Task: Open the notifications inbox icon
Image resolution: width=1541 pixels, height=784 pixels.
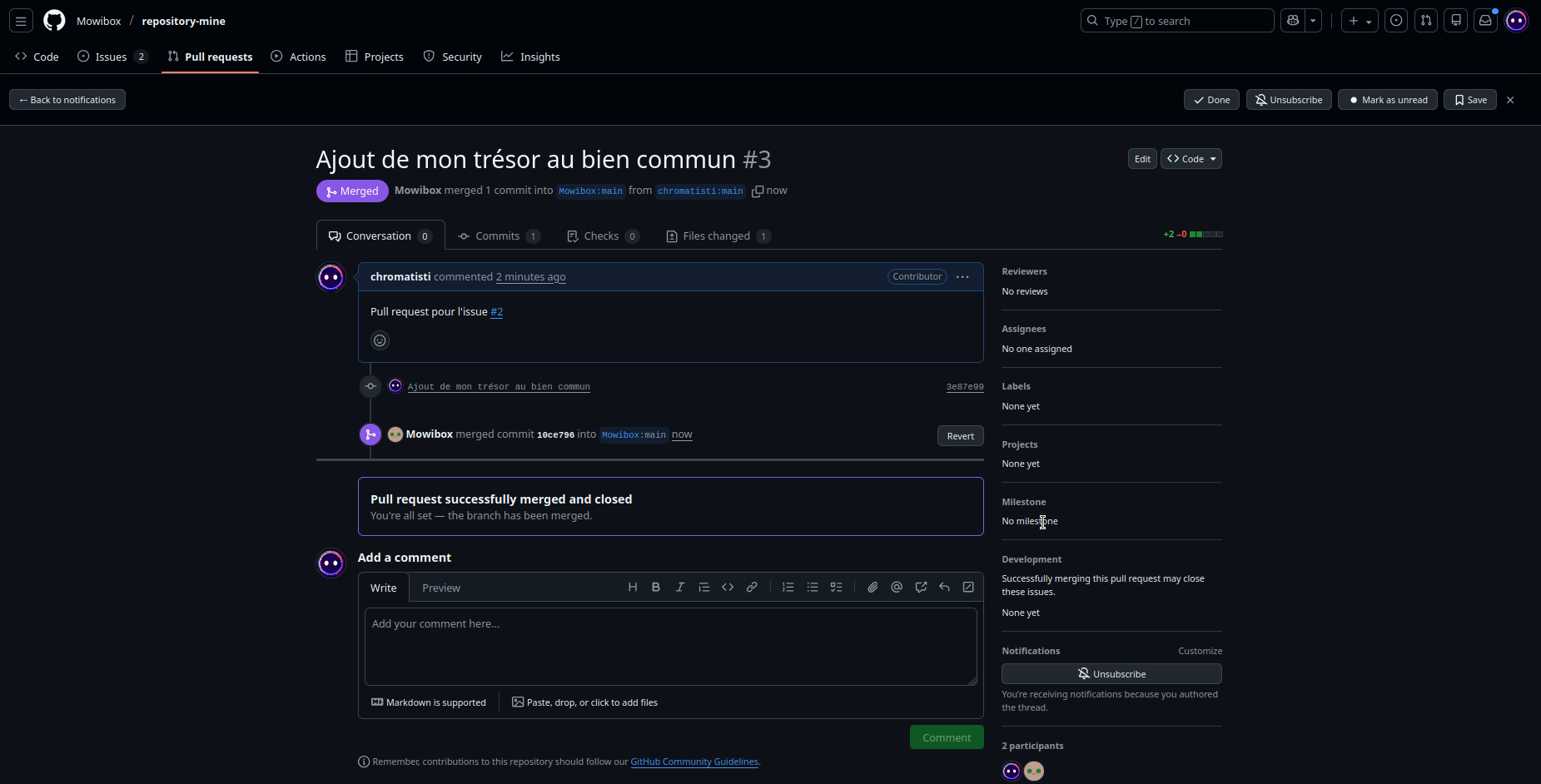Action: click(x=1485, y=21)
